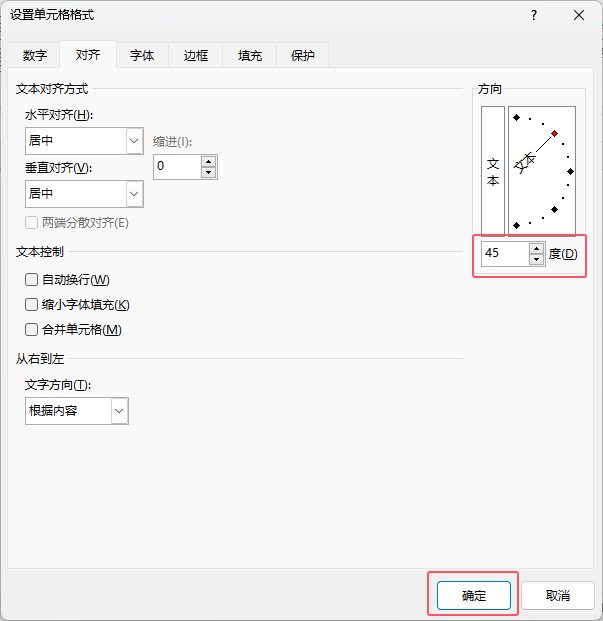This screenshot has height=621, width=603.
Task: Toggle the 缩小字体填充 checkbox
Action: [31, 305]
